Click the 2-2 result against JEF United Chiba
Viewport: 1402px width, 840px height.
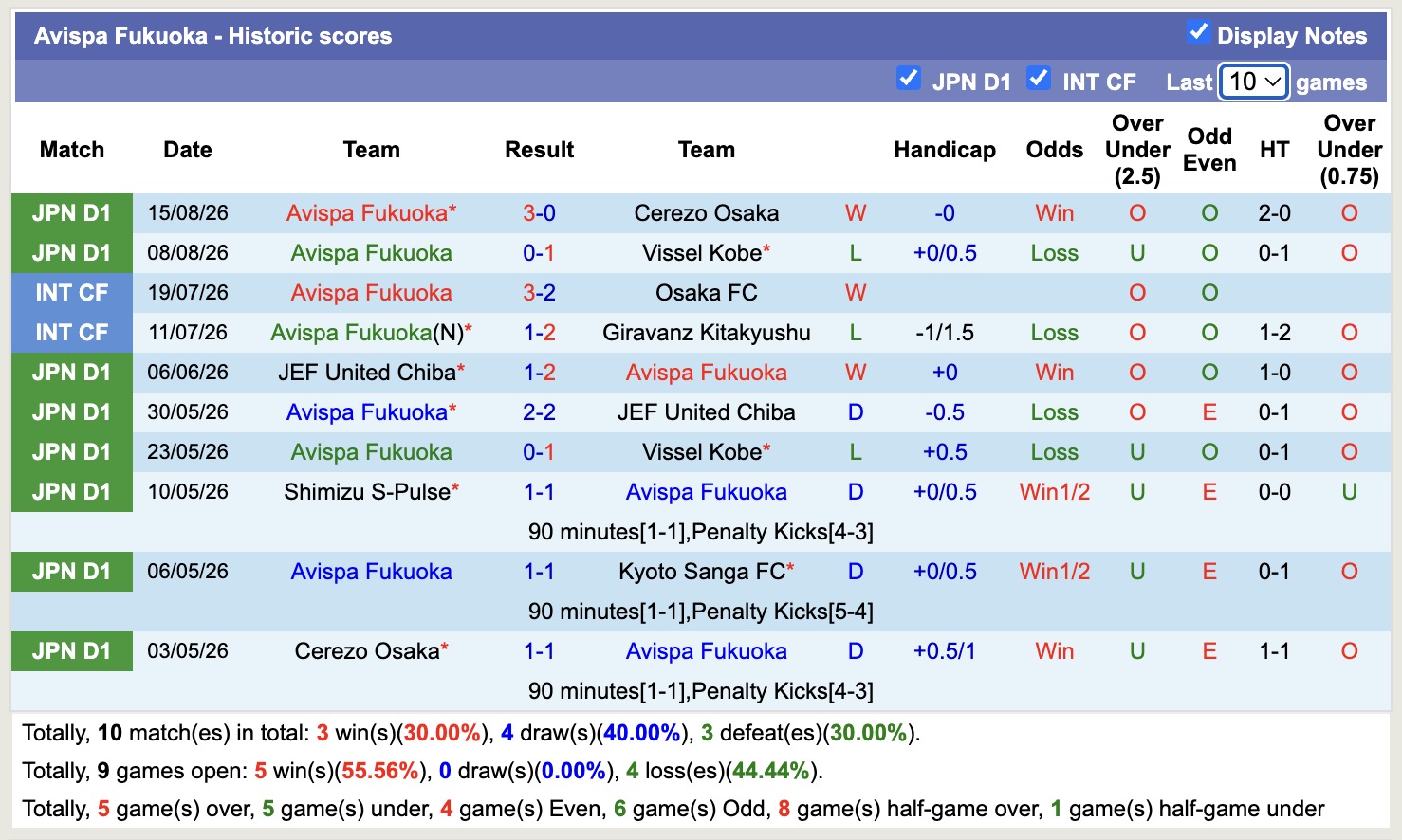tap(539, 412)
